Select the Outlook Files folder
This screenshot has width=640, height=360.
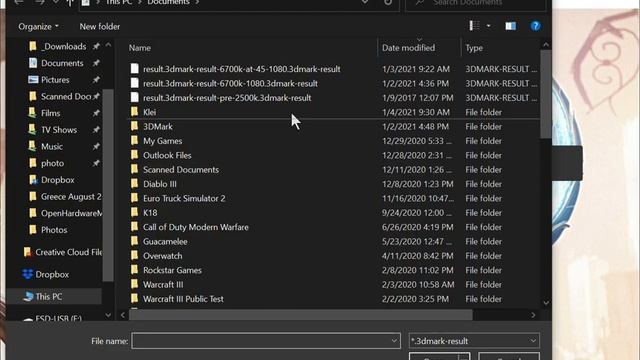coord(167,155)
